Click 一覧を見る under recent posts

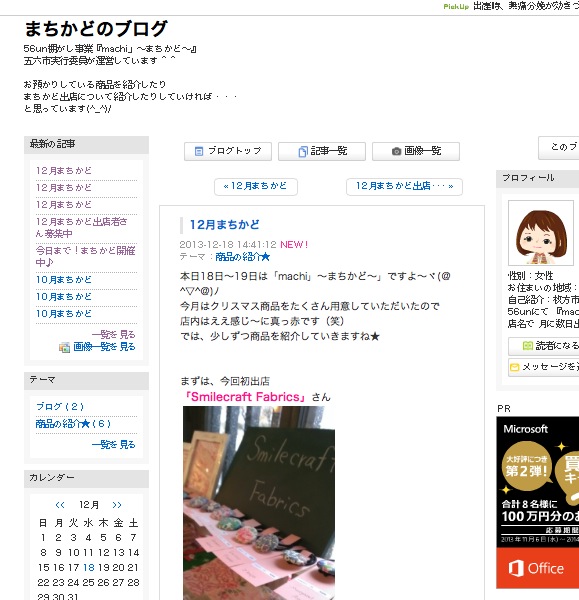tap(114, 334)
